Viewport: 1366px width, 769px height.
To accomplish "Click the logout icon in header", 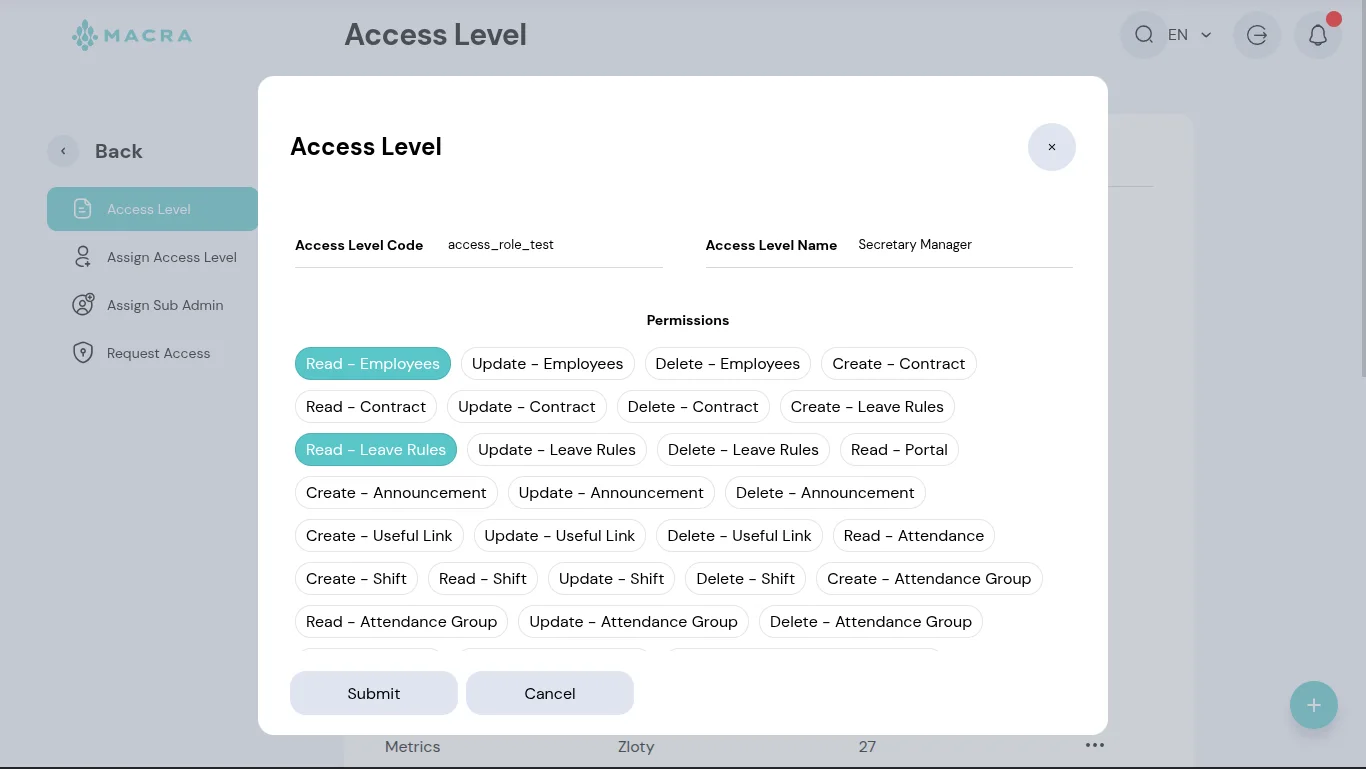I will pos(1257,35).
